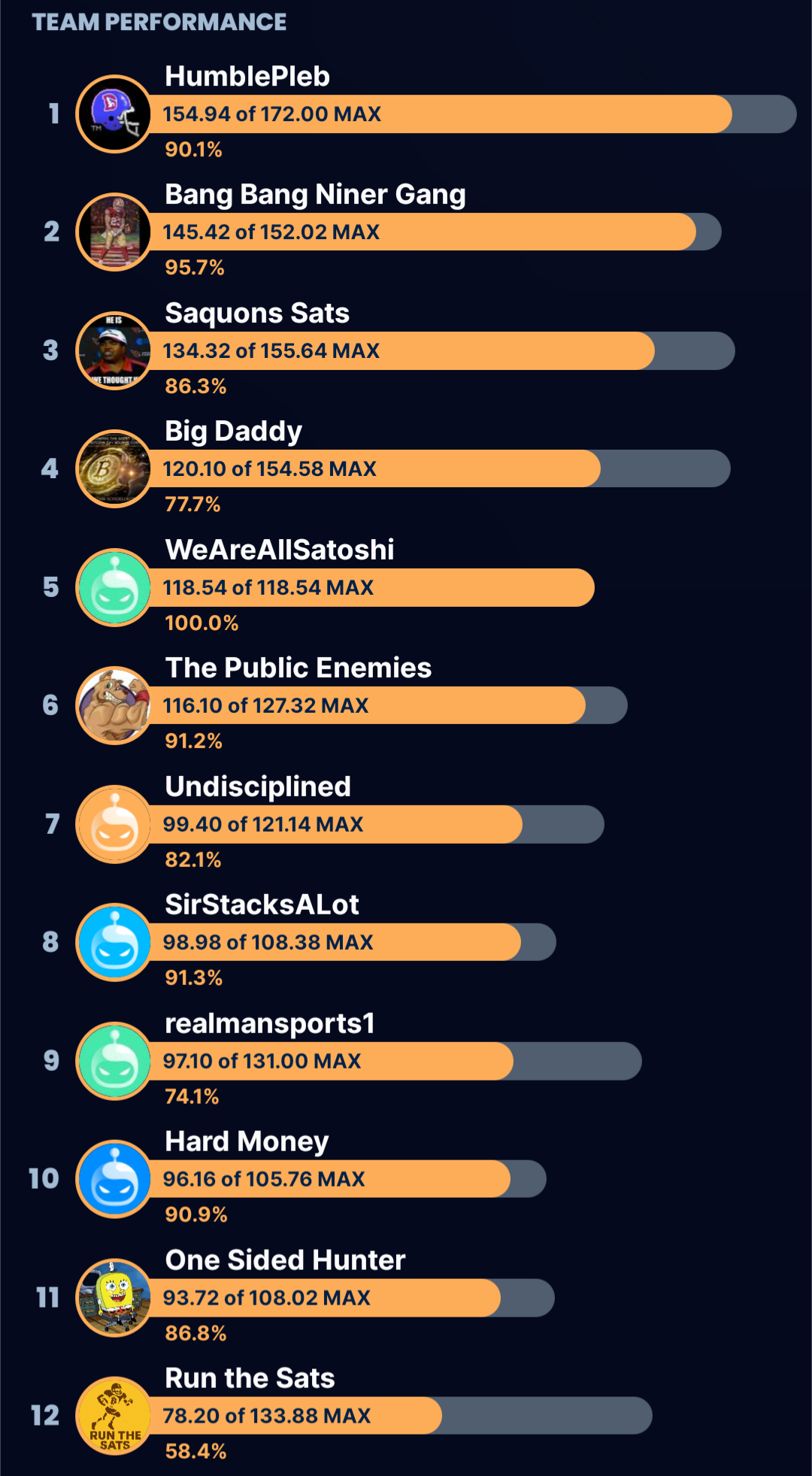Open the realmansports1 team name
The width and height of the screenshot is (812, 1476).
click(269, 1023)
